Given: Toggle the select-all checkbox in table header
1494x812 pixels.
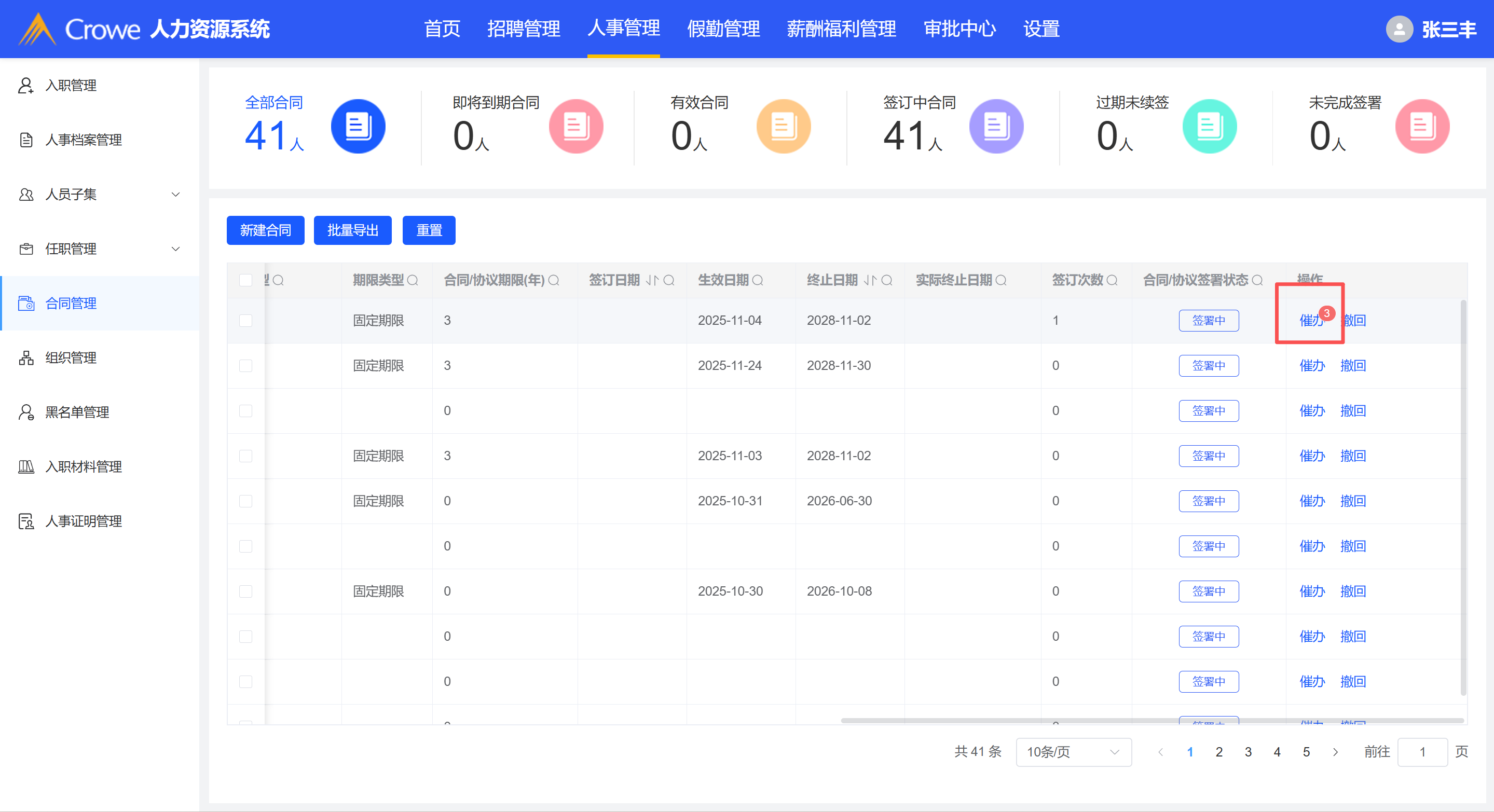Looking at the screenshot, I should pos(246,281).
